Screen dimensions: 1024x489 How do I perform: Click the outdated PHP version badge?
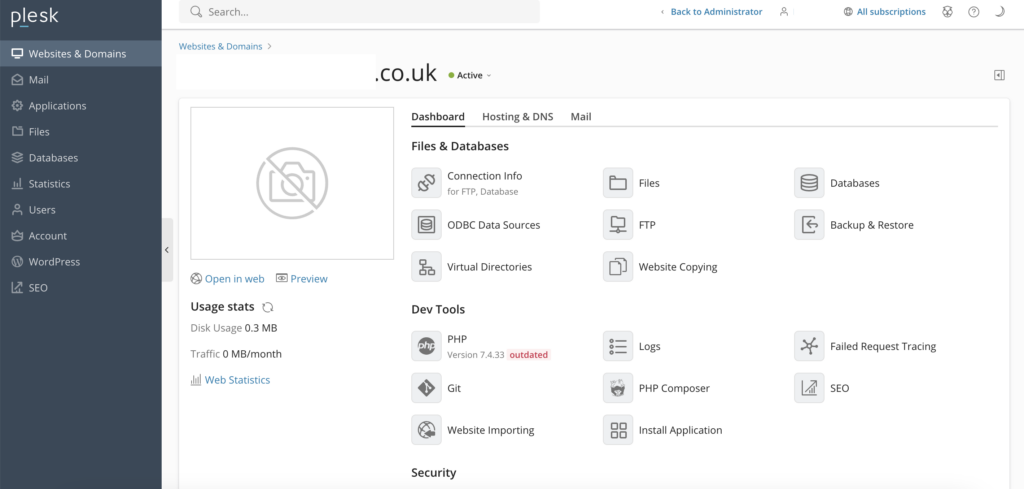(x=528, y=355)
